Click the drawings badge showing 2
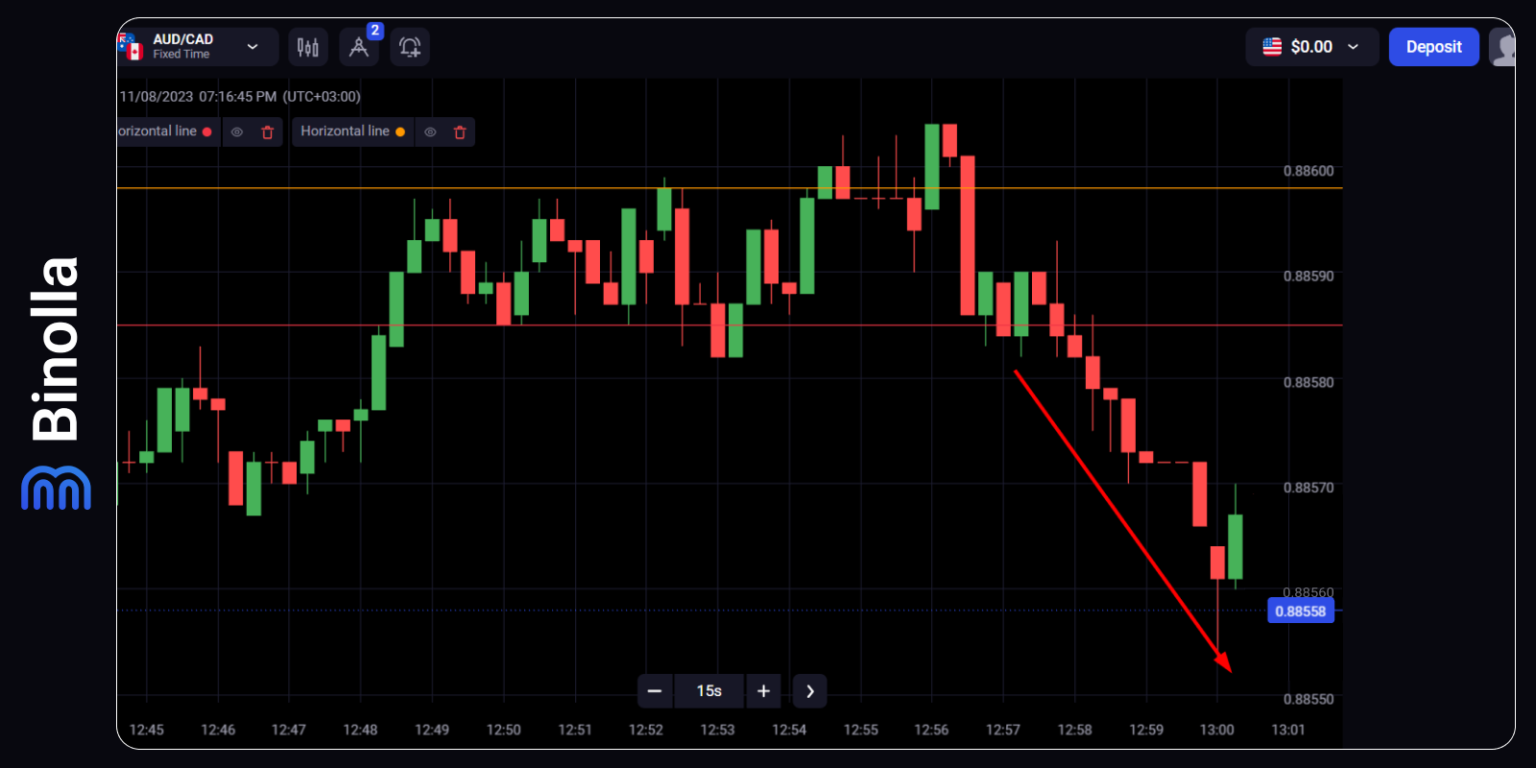 [374, 31]
